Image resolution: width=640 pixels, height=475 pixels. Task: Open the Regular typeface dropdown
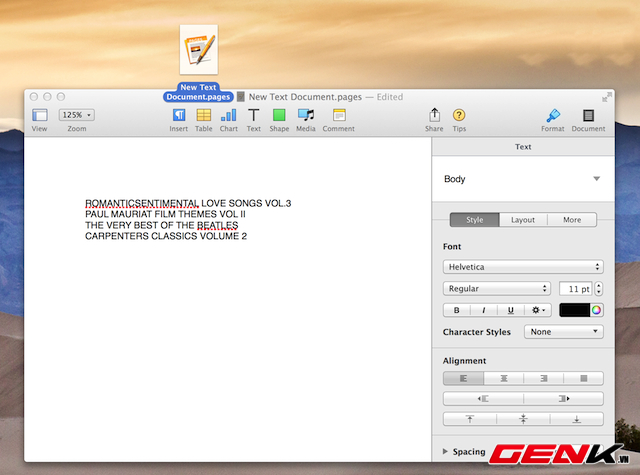coord(497,289)
